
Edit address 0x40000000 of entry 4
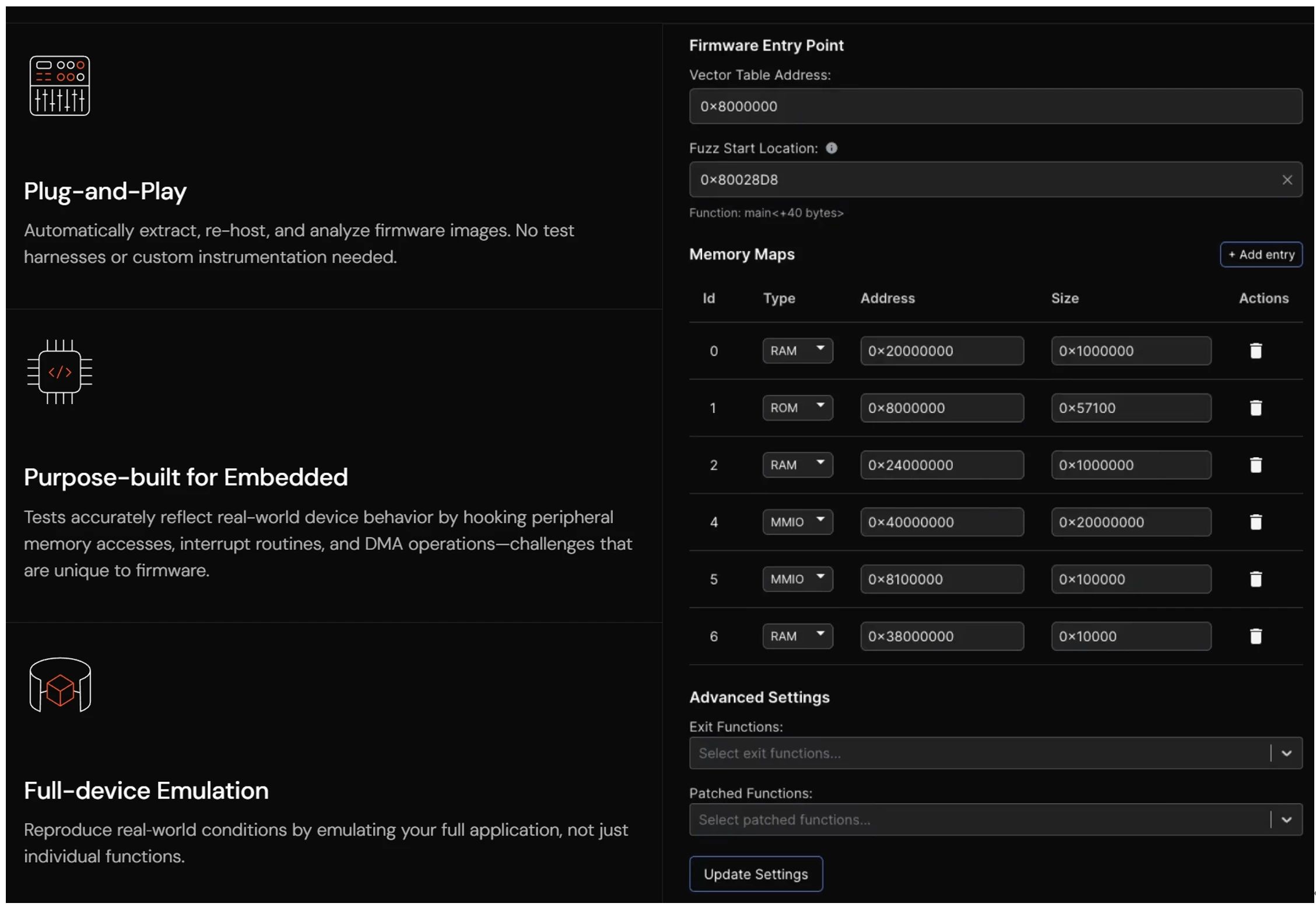[942, 522]
